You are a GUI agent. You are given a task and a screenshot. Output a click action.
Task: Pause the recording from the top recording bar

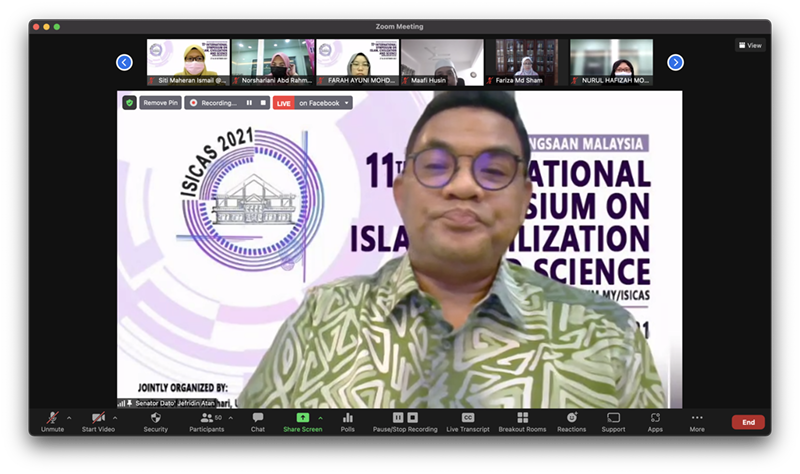(250, 103)
